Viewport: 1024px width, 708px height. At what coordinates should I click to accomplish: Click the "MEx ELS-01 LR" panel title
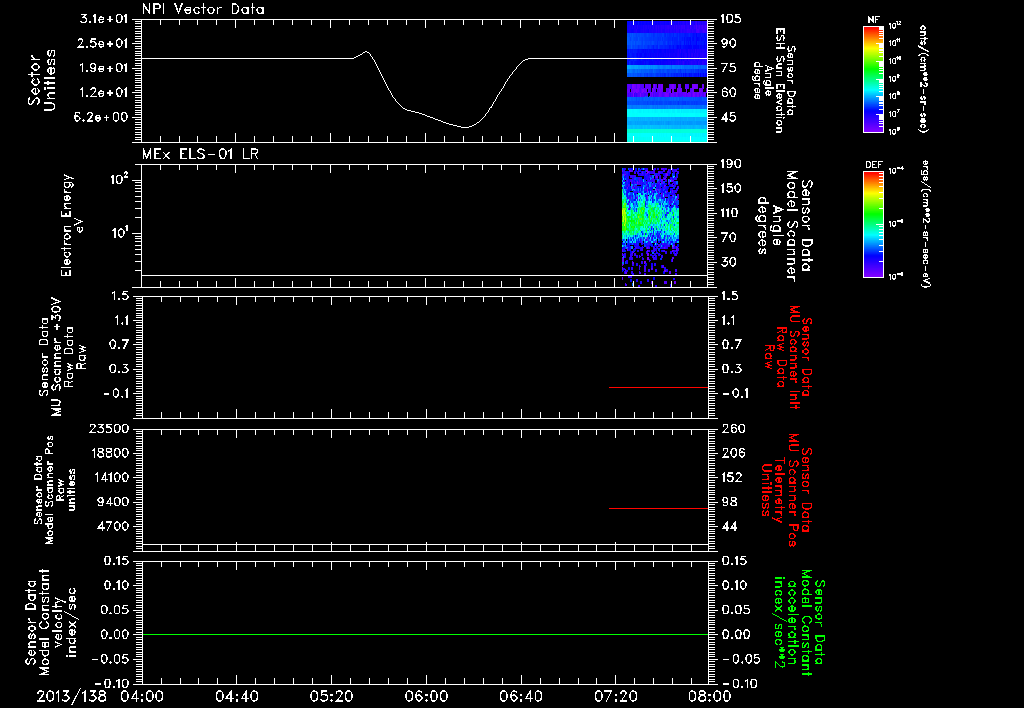tap(200, 154)
